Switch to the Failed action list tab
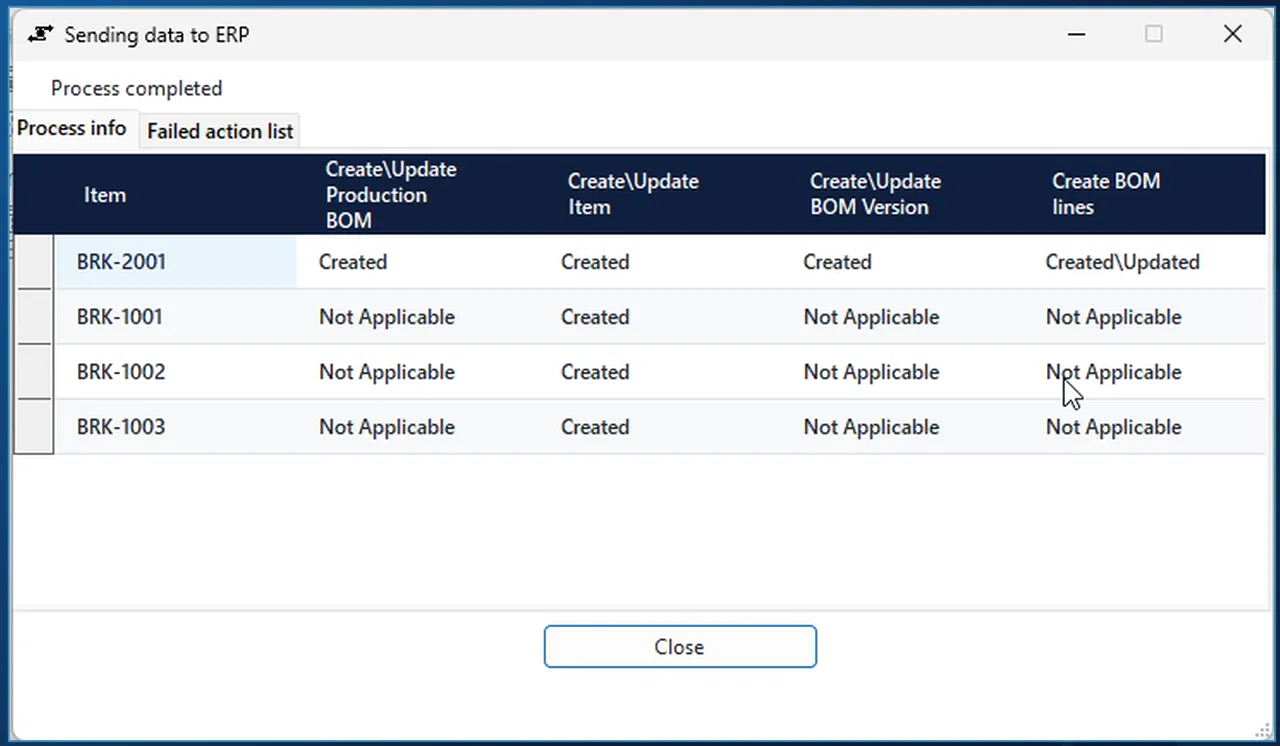Viewport: 1280px width, 746px height. [220, 131]
